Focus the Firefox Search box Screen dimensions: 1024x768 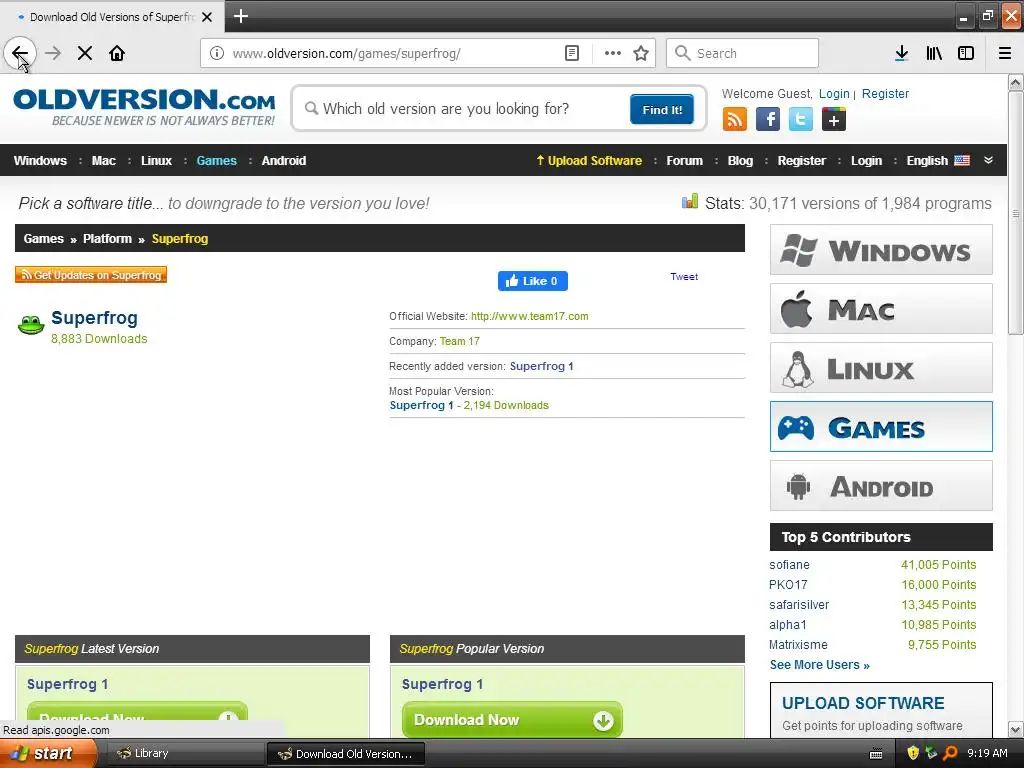(742, 54)
